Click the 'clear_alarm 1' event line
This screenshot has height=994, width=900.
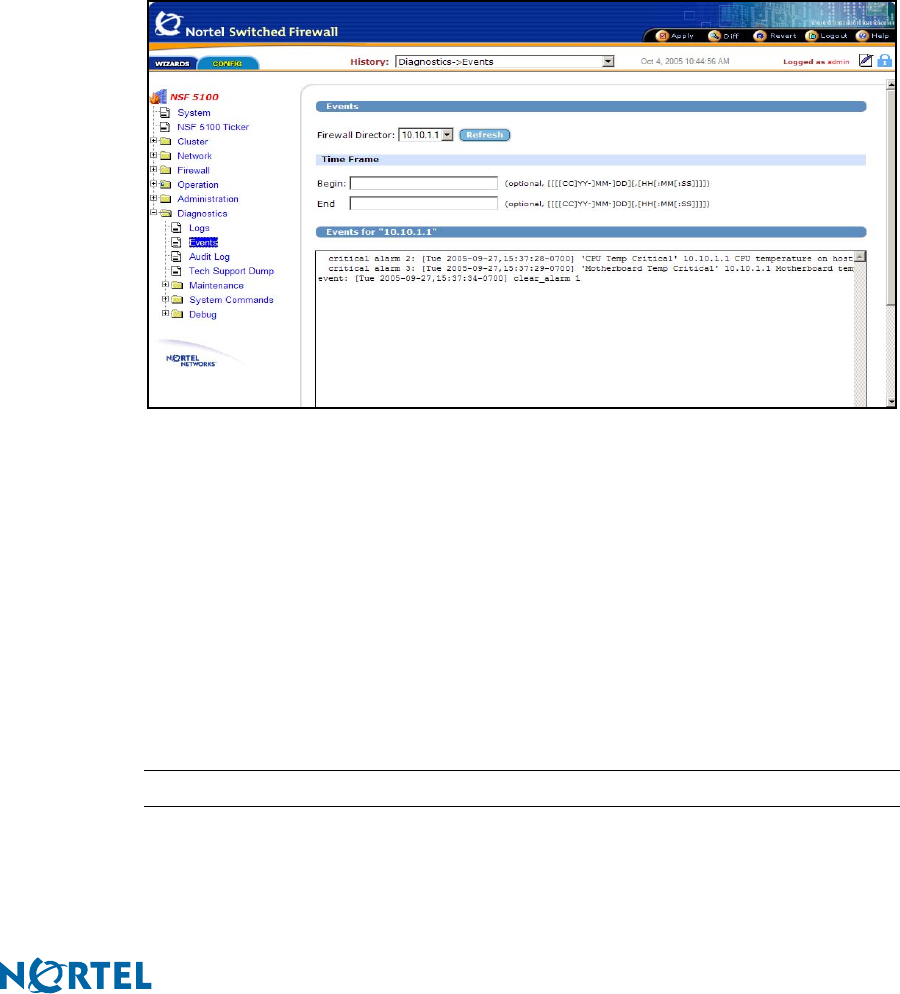coord(449,278)
